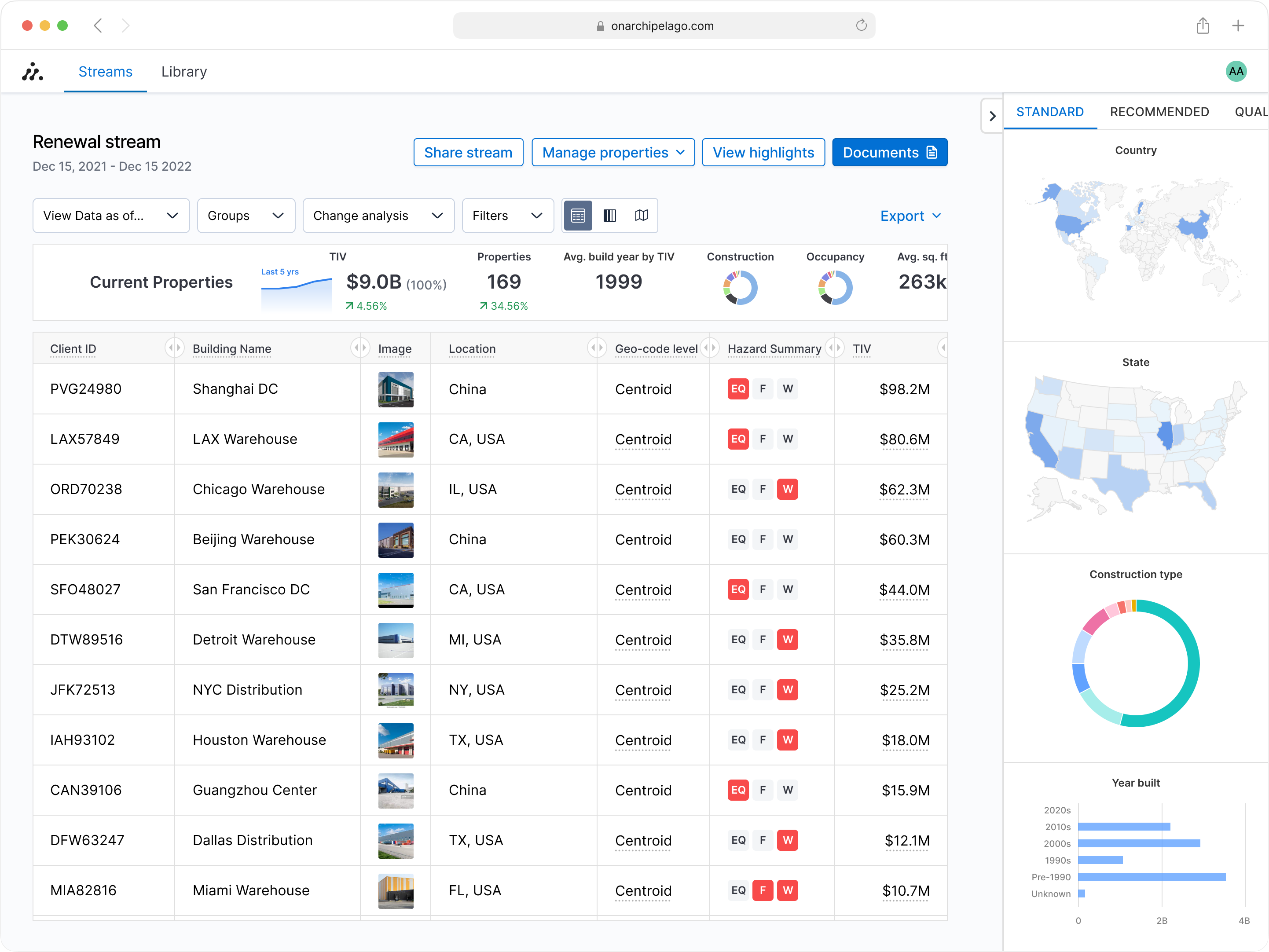1269x952 pixels.
Task: Switch to table list view icon
Action: pyautogui.click(x=578, y=216)
